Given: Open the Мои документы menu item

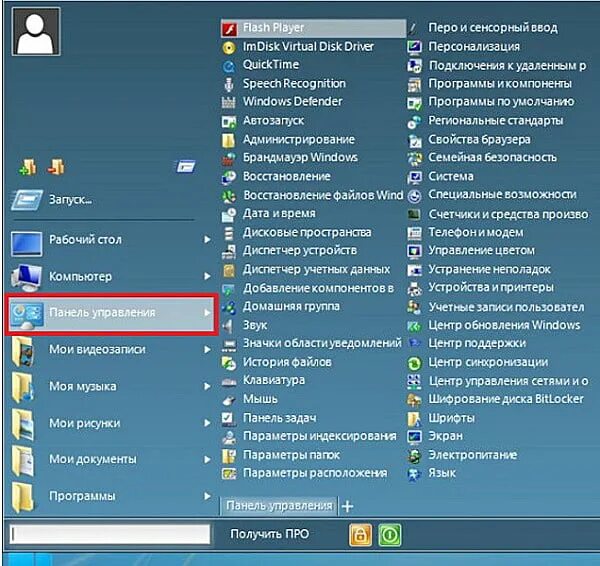Looking at the screenshot, I should (x=111, y=459).
